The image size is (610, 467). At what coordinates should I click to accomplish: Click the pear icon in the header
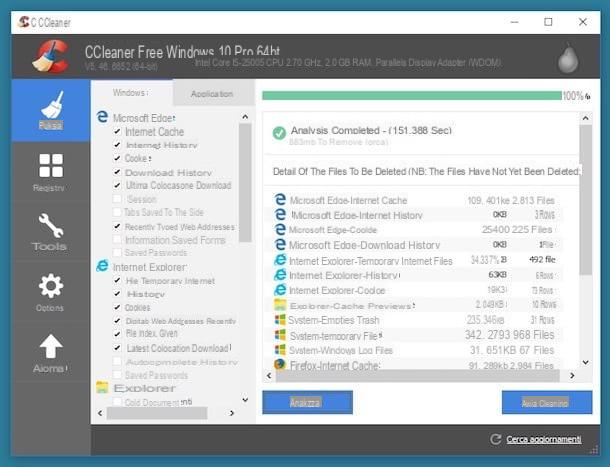[568, 58]
